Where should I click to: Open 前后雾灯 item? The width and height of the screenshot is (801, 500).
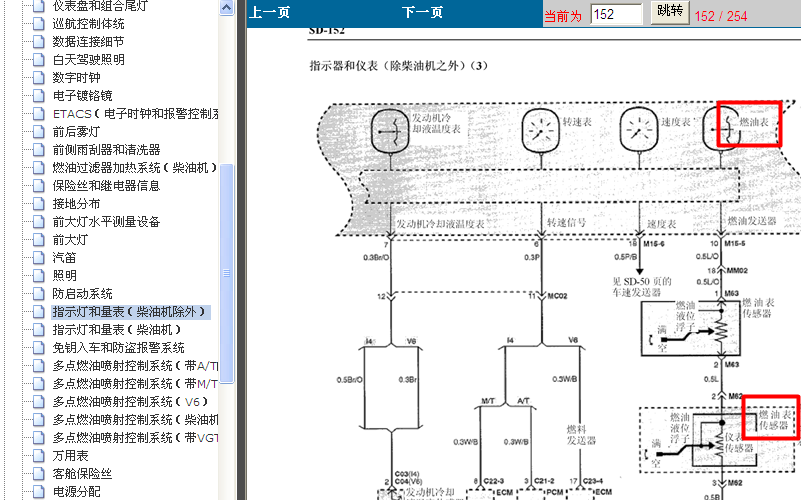(76, 132)
